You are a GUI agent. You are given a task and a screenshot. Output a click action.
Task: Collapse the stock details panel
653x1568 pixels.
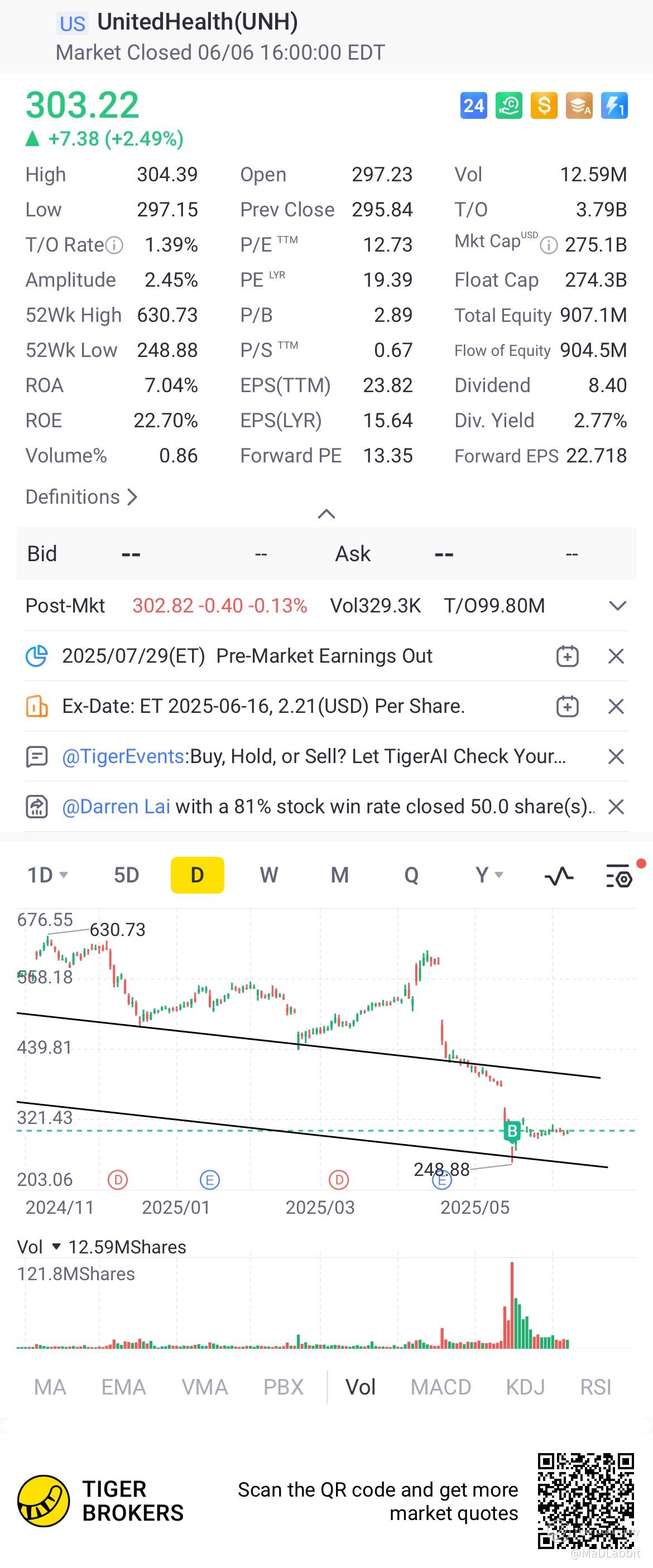(x=326, y=514)
